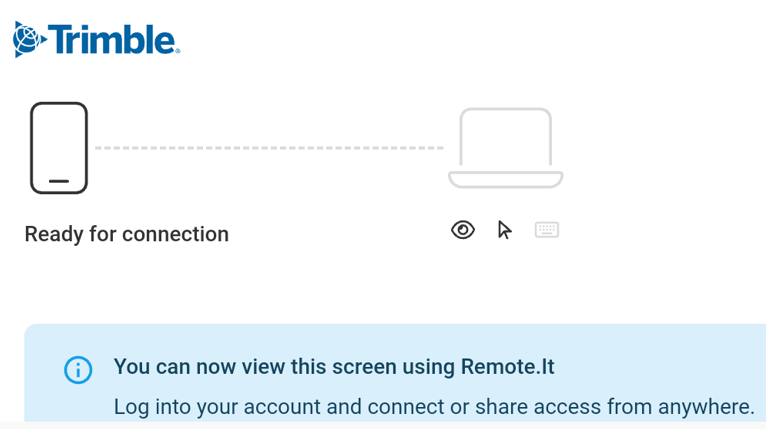Viewport: 766px width, 429px height.
Task: Click the Trimble wordmark text
Action: coord(110,40)
